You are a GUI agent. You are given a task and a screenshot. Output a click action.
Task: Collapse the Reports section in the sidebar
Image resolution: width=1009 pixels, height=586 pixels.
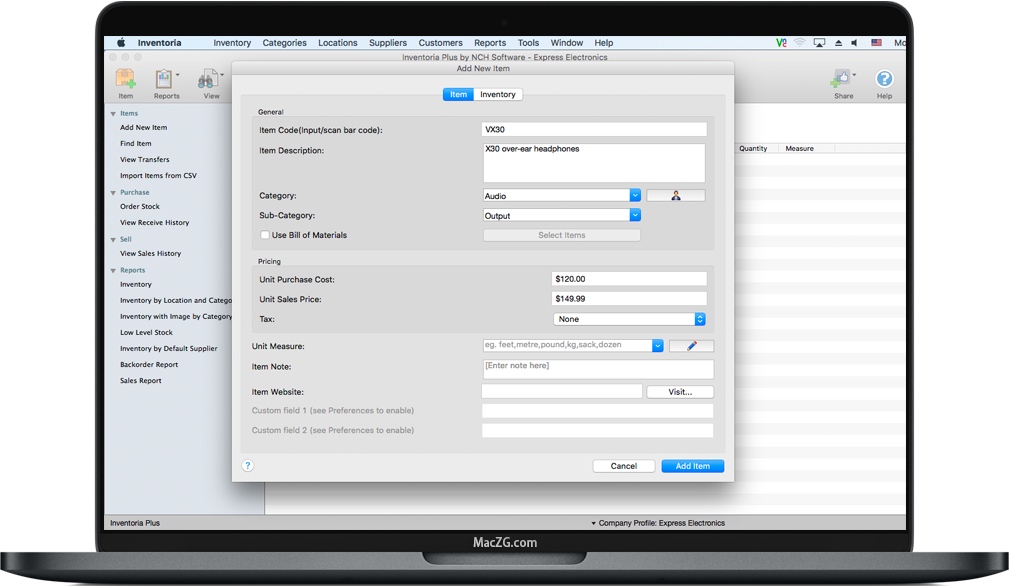tap(113, 269)
